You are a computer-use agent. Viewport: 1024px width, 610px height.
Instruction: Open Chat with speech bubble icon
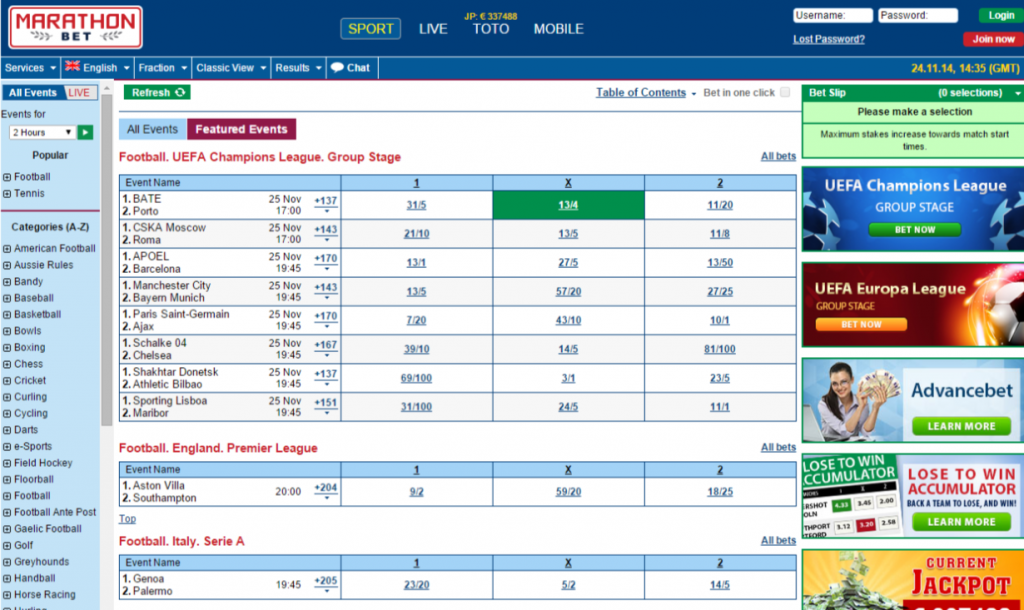click(350, 68)
